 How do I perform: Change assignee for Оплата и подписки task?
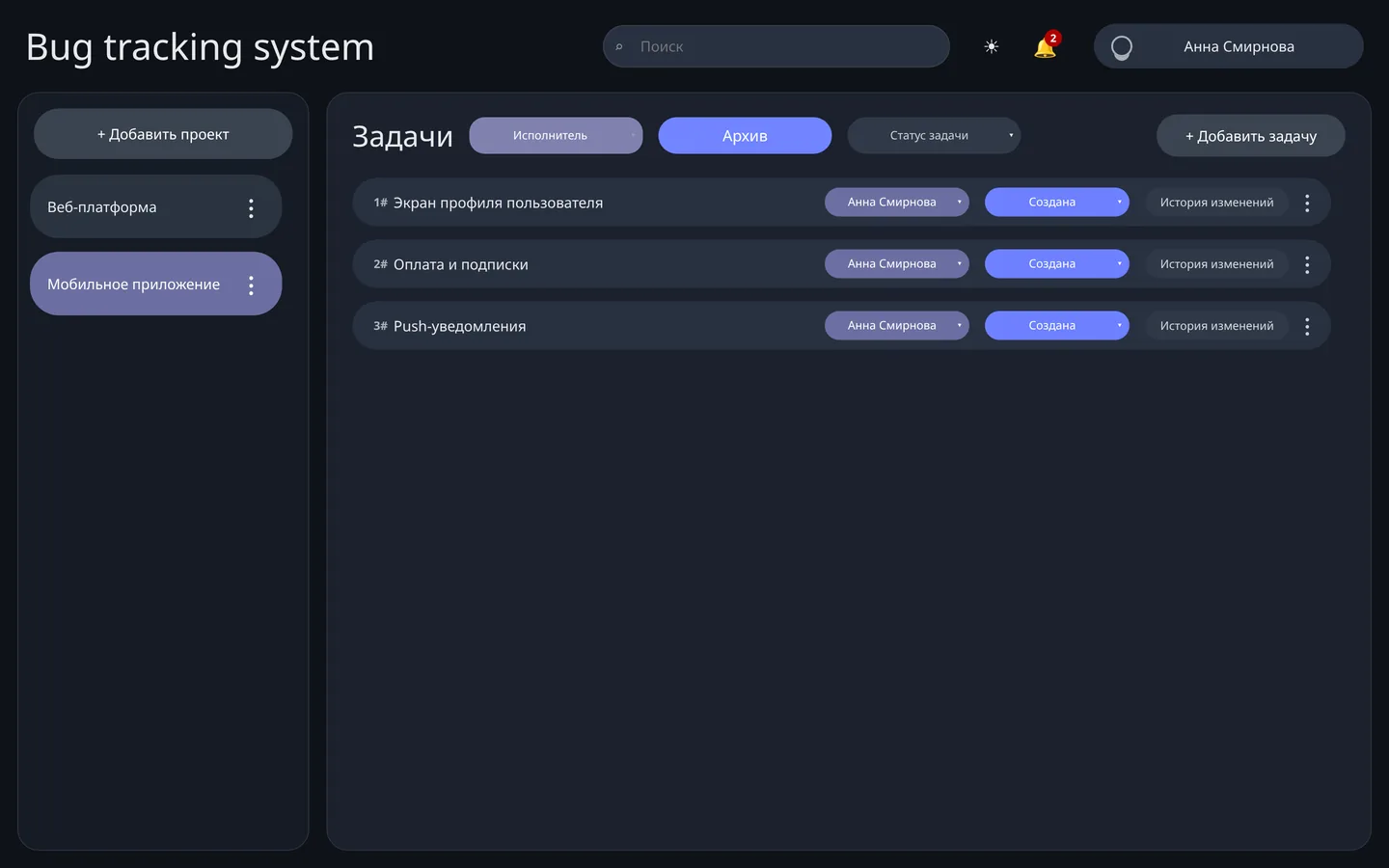(897, 263)
